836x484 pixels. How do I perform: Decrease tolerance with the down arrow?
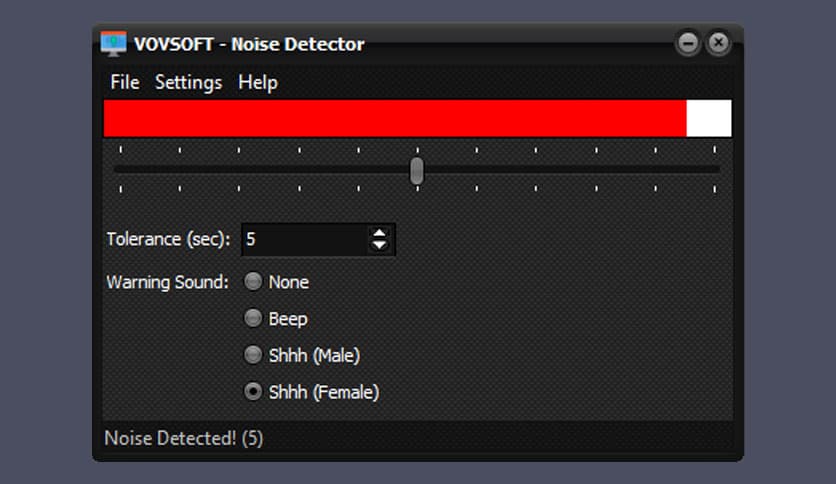tap(379, 245)
